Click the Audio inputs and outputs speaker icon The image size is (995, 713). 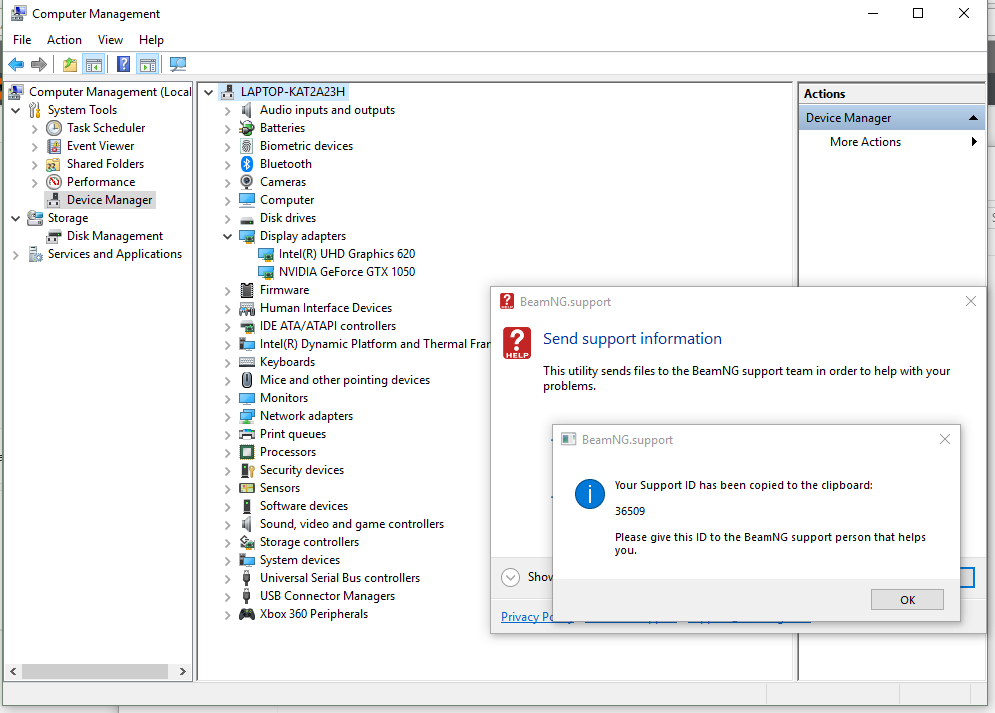247,110
